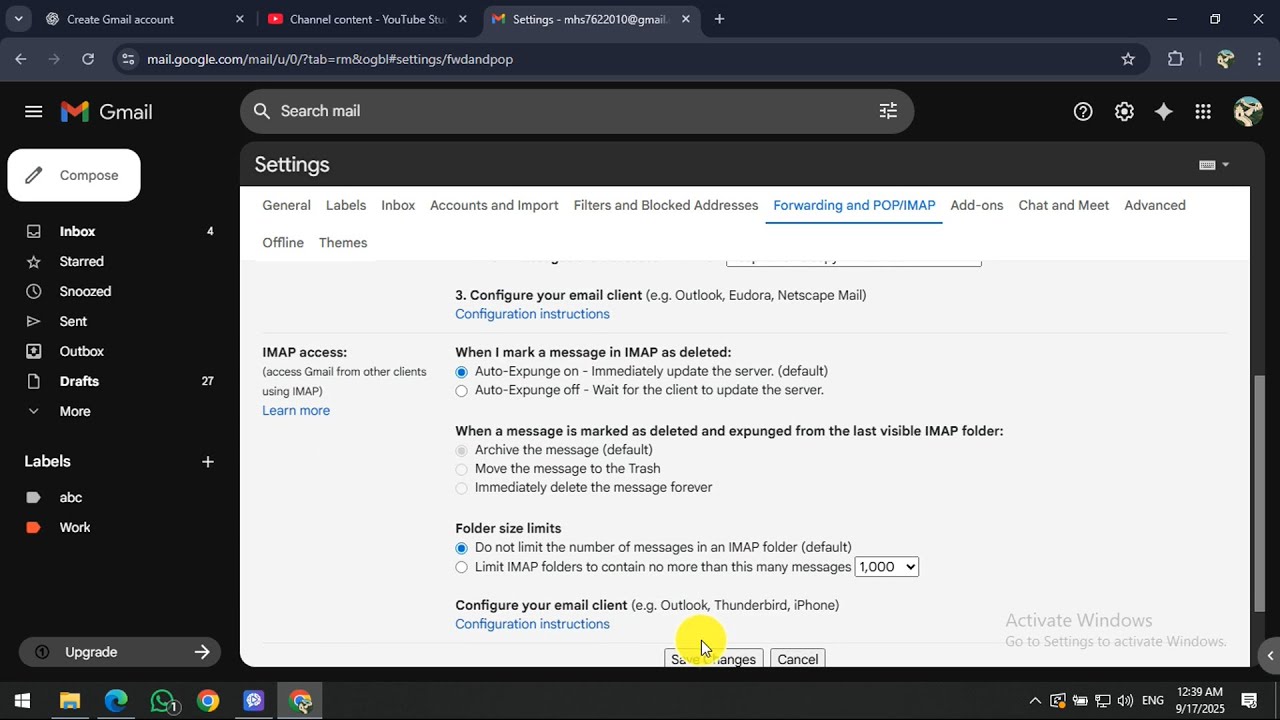
Task: Open the Gmail main menu hamburger icon
Action: (33, 112)
